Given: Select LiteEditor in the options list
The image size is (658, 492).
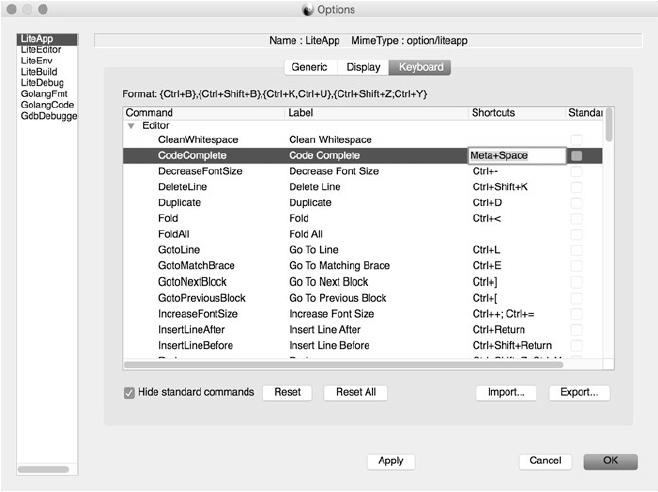Looking at the screenshot, I should coord(41,50).
